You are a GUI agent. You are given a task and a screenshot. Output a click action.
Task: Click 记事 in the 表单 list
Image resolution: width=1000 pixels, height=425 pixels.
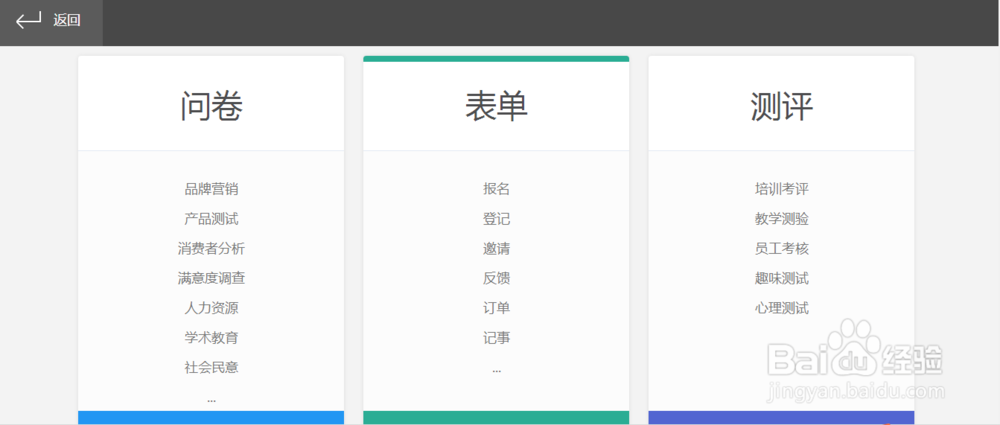496,338
